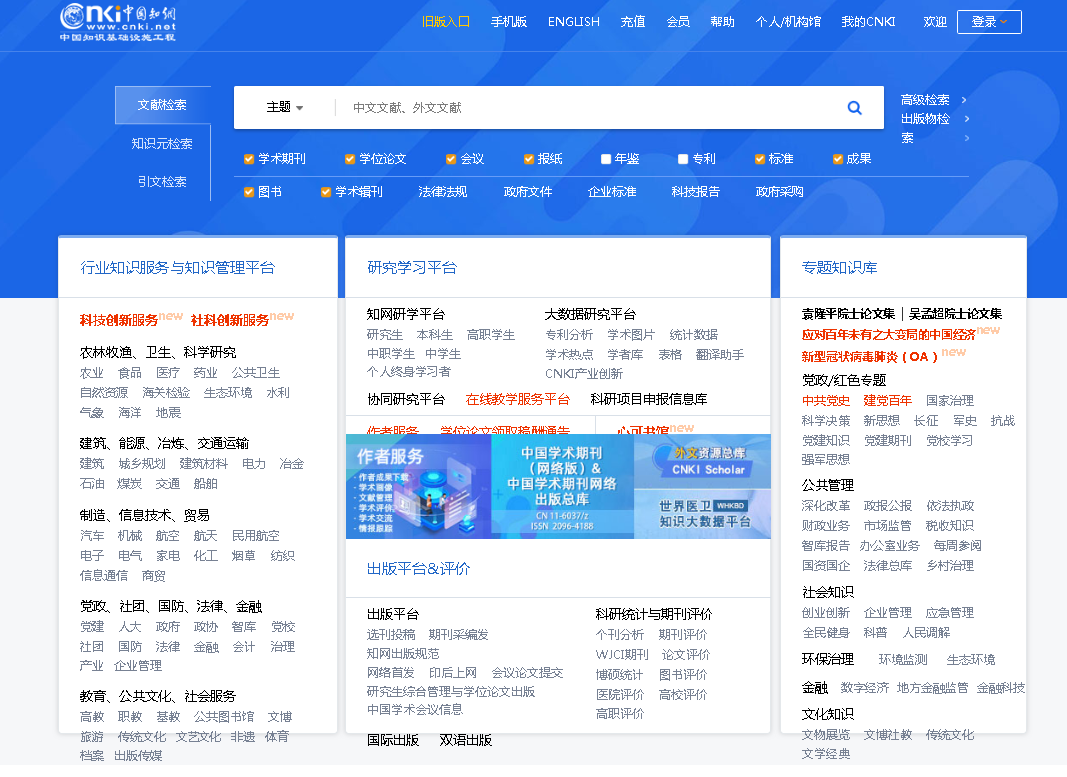Open 出版物检索 publication search link
1067x777 pixels.
tap(925, 128)
